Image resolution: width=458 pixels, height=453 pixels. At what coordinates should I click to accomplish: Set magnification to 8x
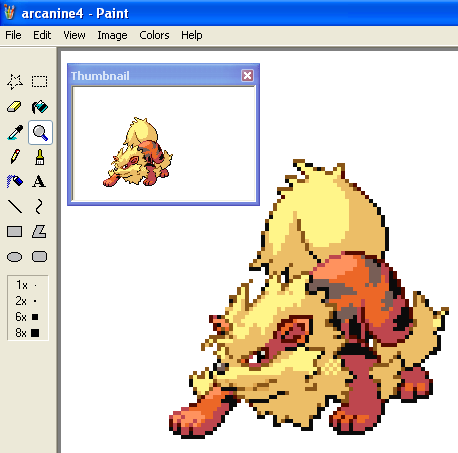point(28,333)
